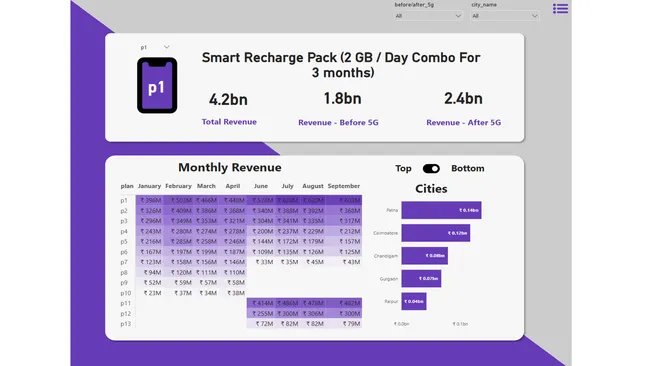The image size is (650, 366).
Task: Click the 1.8bn revenue before 5G value
Action: tap(342, 99)
